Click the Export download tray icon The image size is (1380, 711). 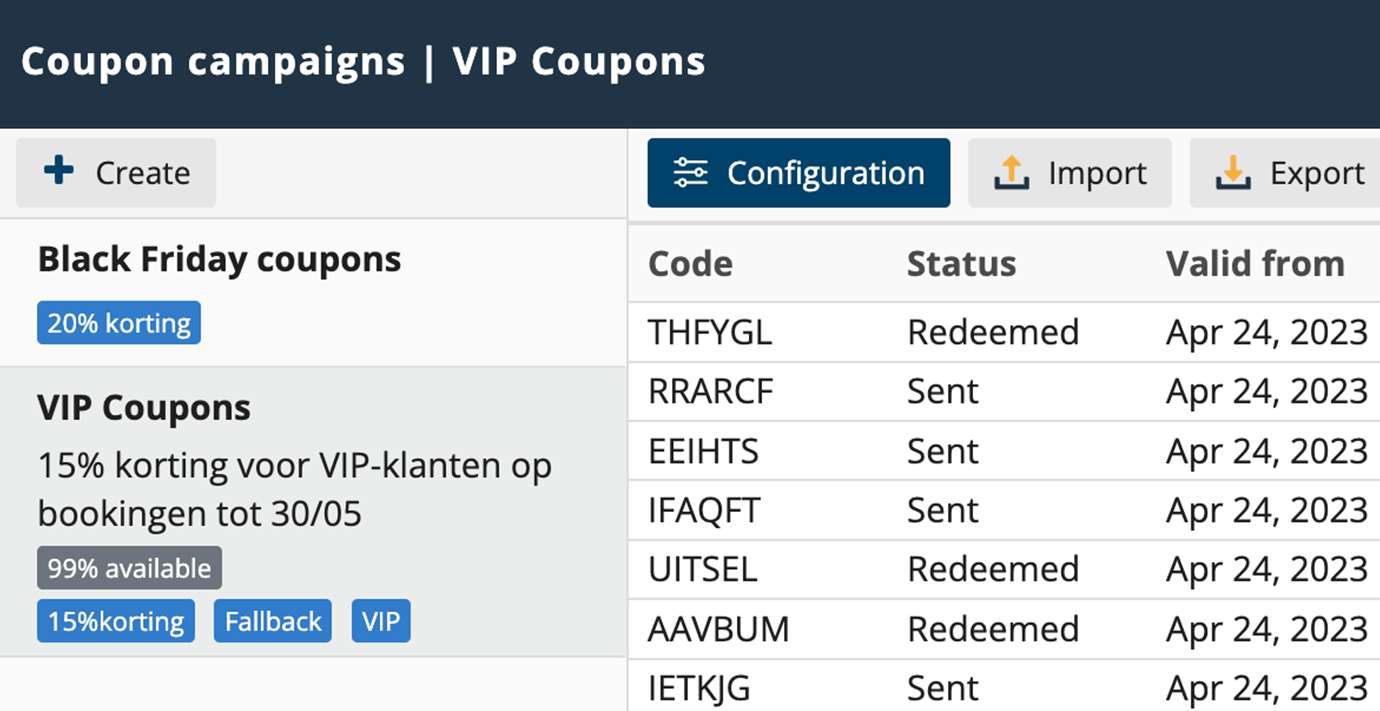(1233, 173)
